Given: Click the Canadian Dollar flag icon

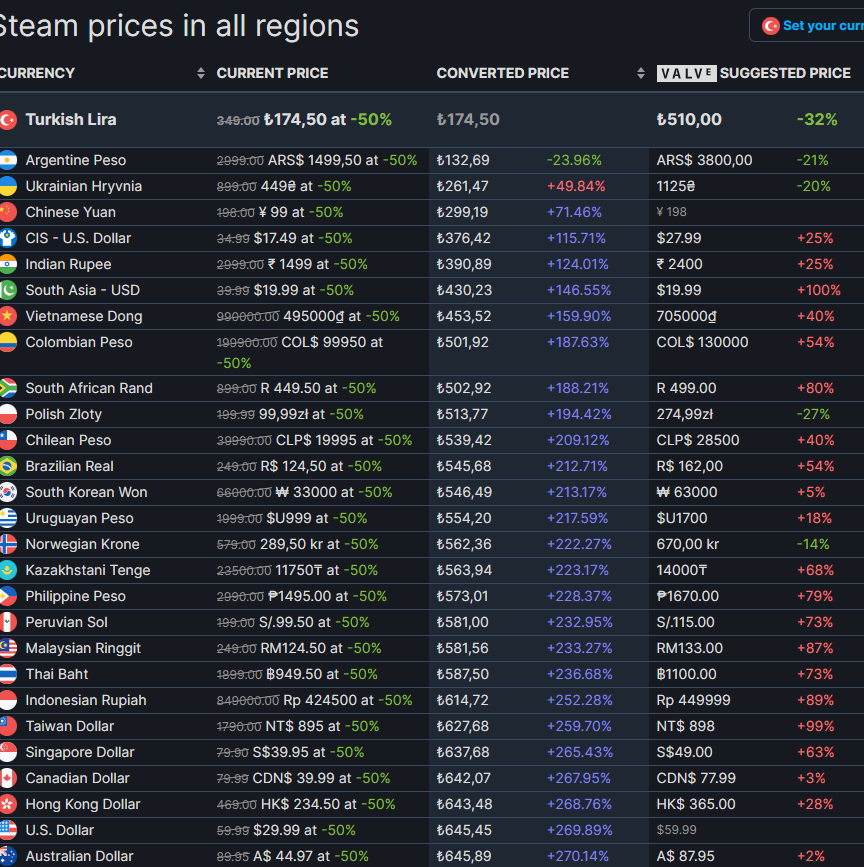Looking at the screenshot, I should 8,778.
